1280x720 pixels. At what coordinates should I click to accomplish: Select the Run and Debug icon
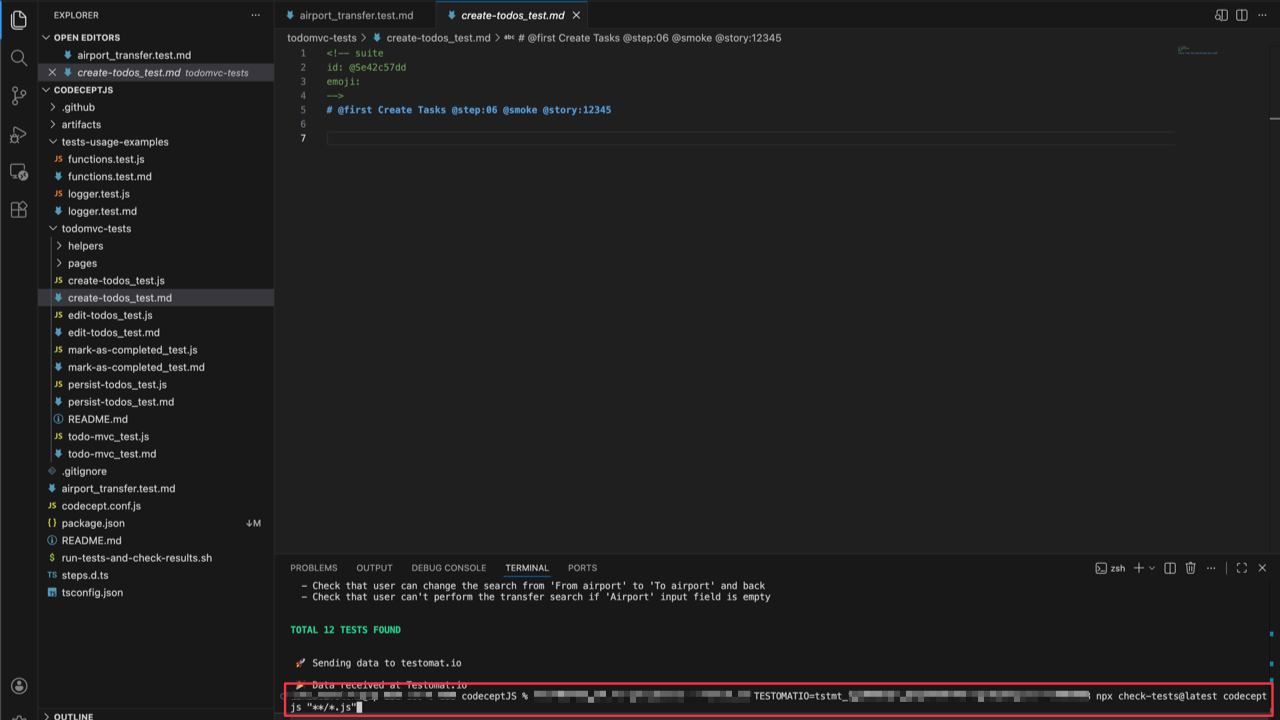(x=18, y=133)
